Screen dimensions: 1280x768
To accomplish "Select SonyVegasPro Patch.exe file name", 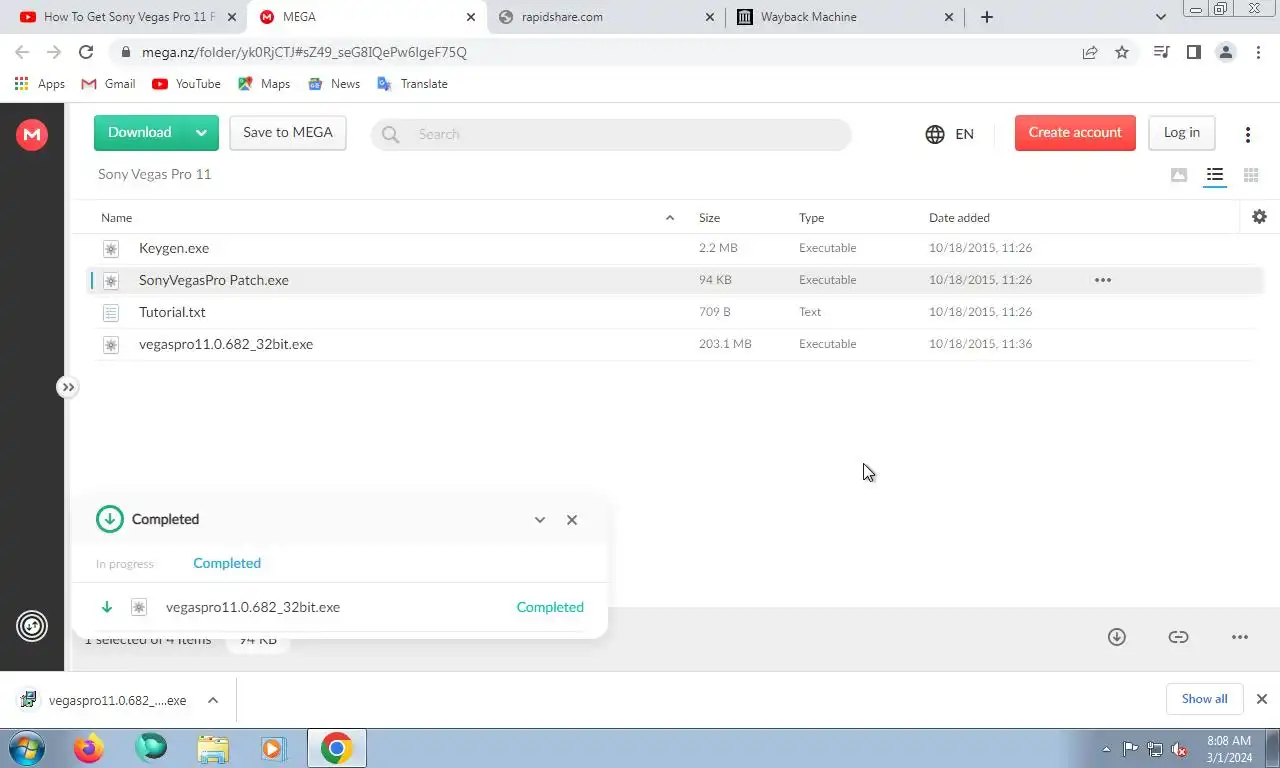I will coord(214,280).
